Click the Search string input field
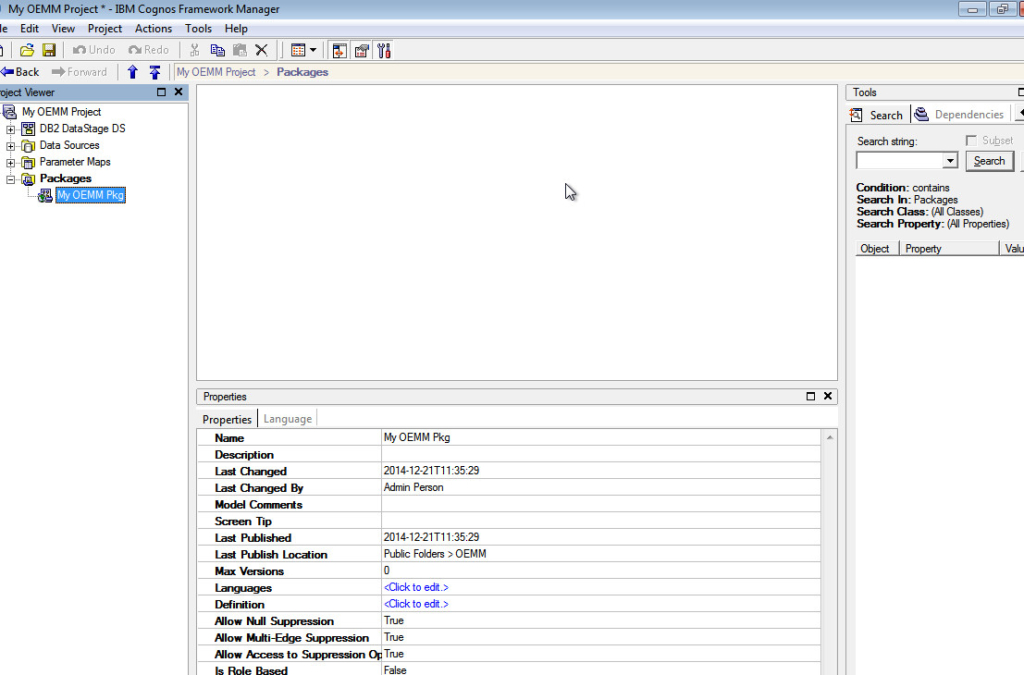The width and height of the screenshot is (1024, 675). [899, 161]
